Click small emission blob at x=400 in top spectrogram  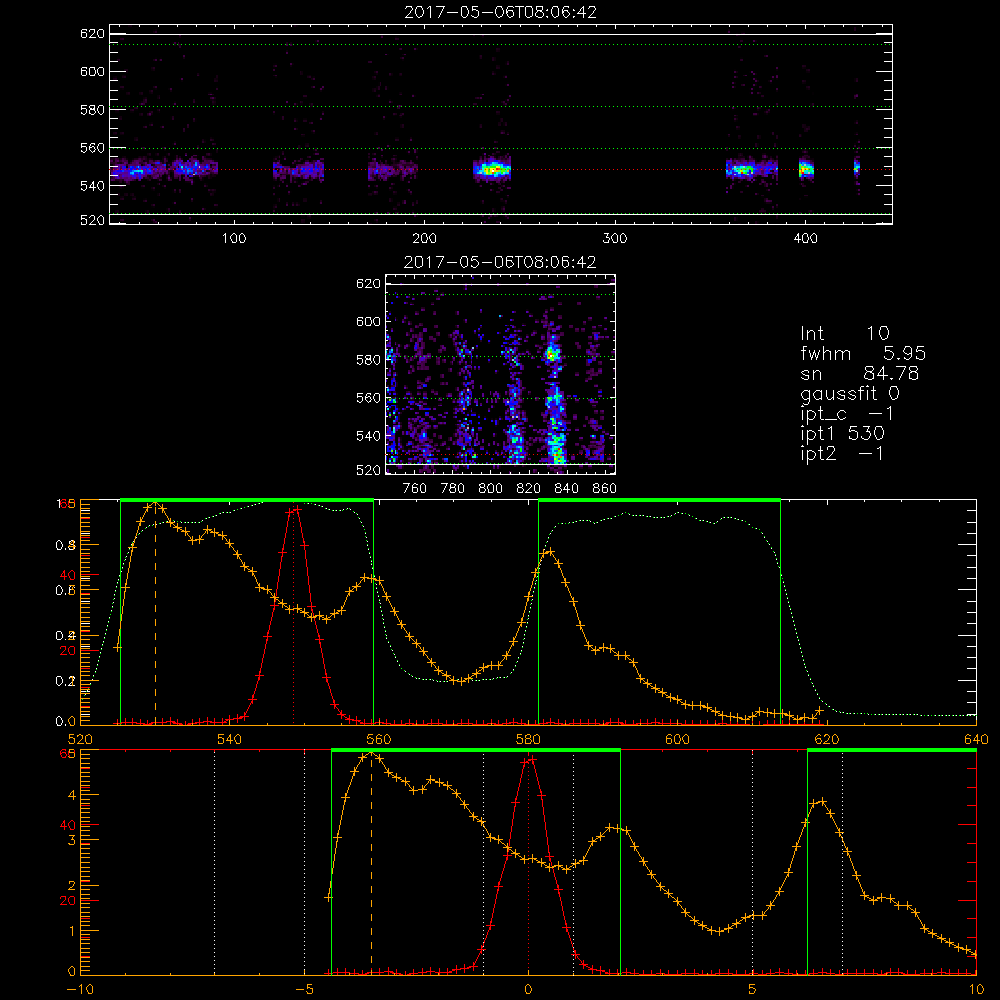coord(806,170)
